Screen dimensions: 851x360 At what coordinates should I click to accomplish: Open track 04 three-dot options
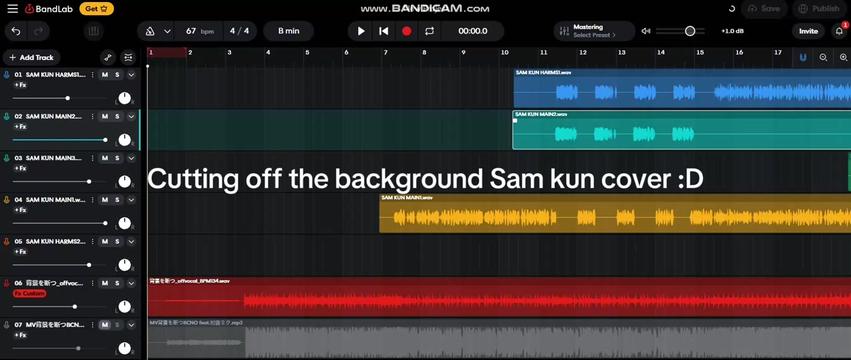(x=92, y=200)
